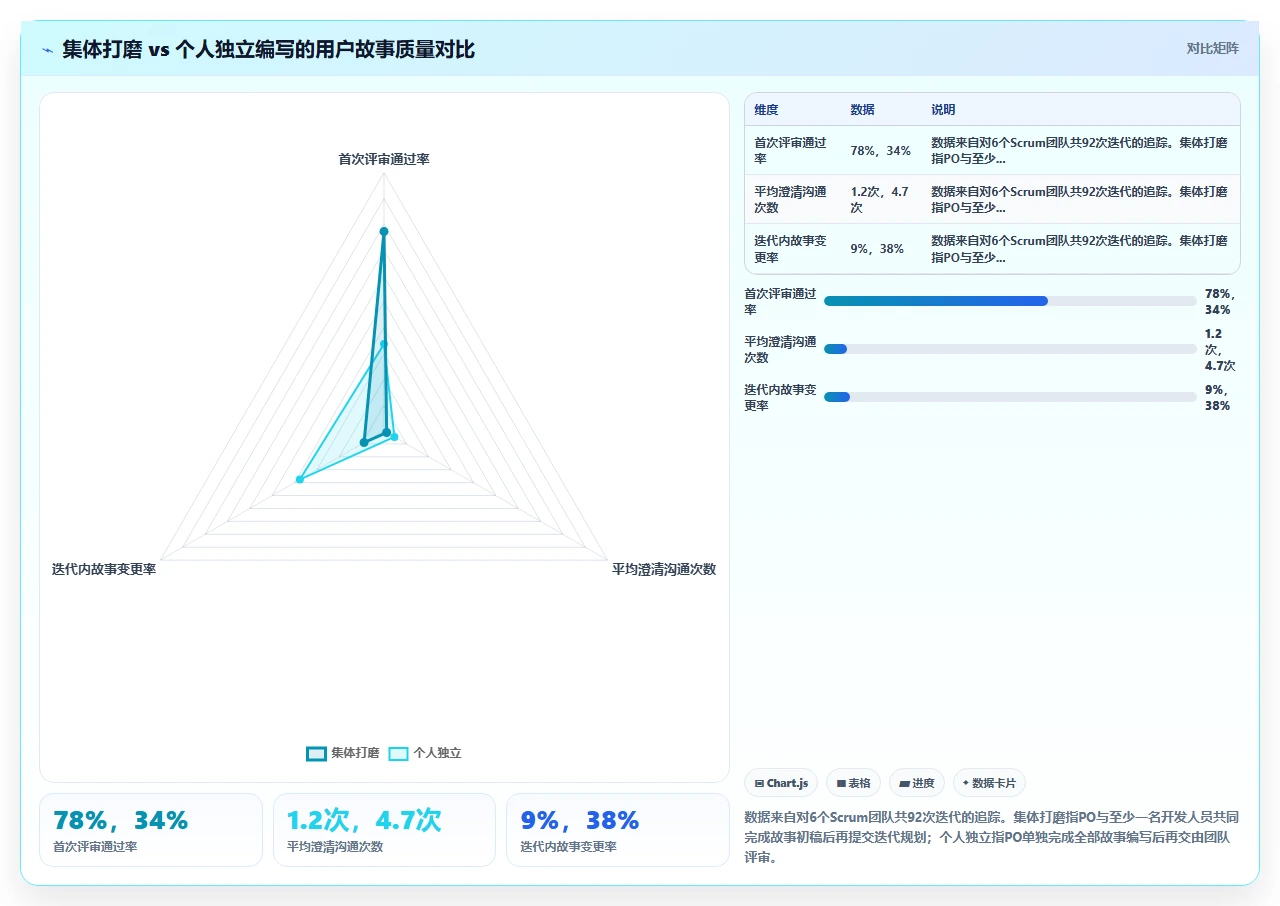Image resolution: width=1280 pixels, height=906 pixels.
Task: Click radar axis label 迭代内故事变更率
Action: [x=104, y=569]
